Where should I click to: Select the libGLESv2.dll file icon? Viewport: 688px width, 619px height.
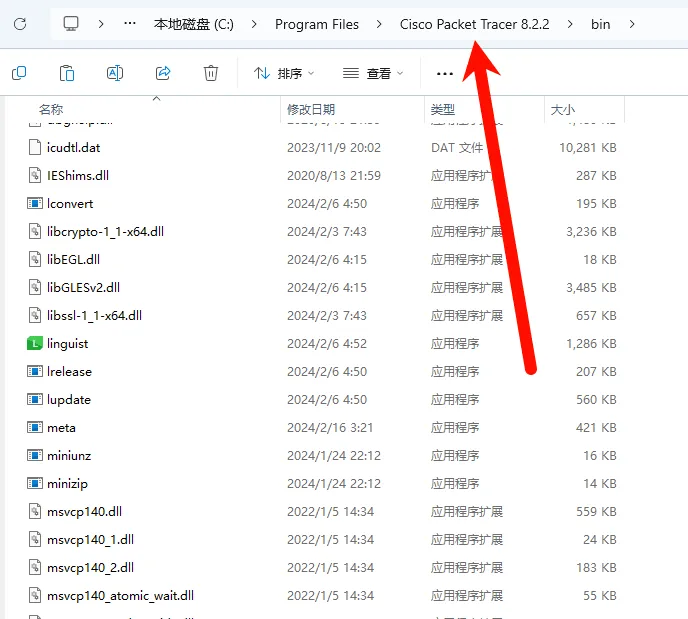(35, 287)
